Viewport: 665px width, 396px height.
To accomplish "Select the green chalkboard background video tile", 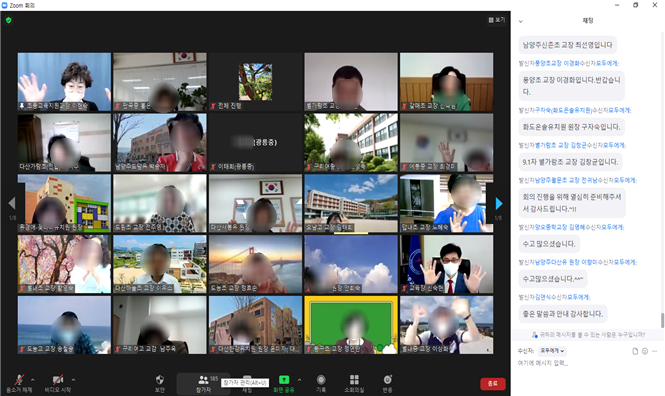I will tap(351, 325).
